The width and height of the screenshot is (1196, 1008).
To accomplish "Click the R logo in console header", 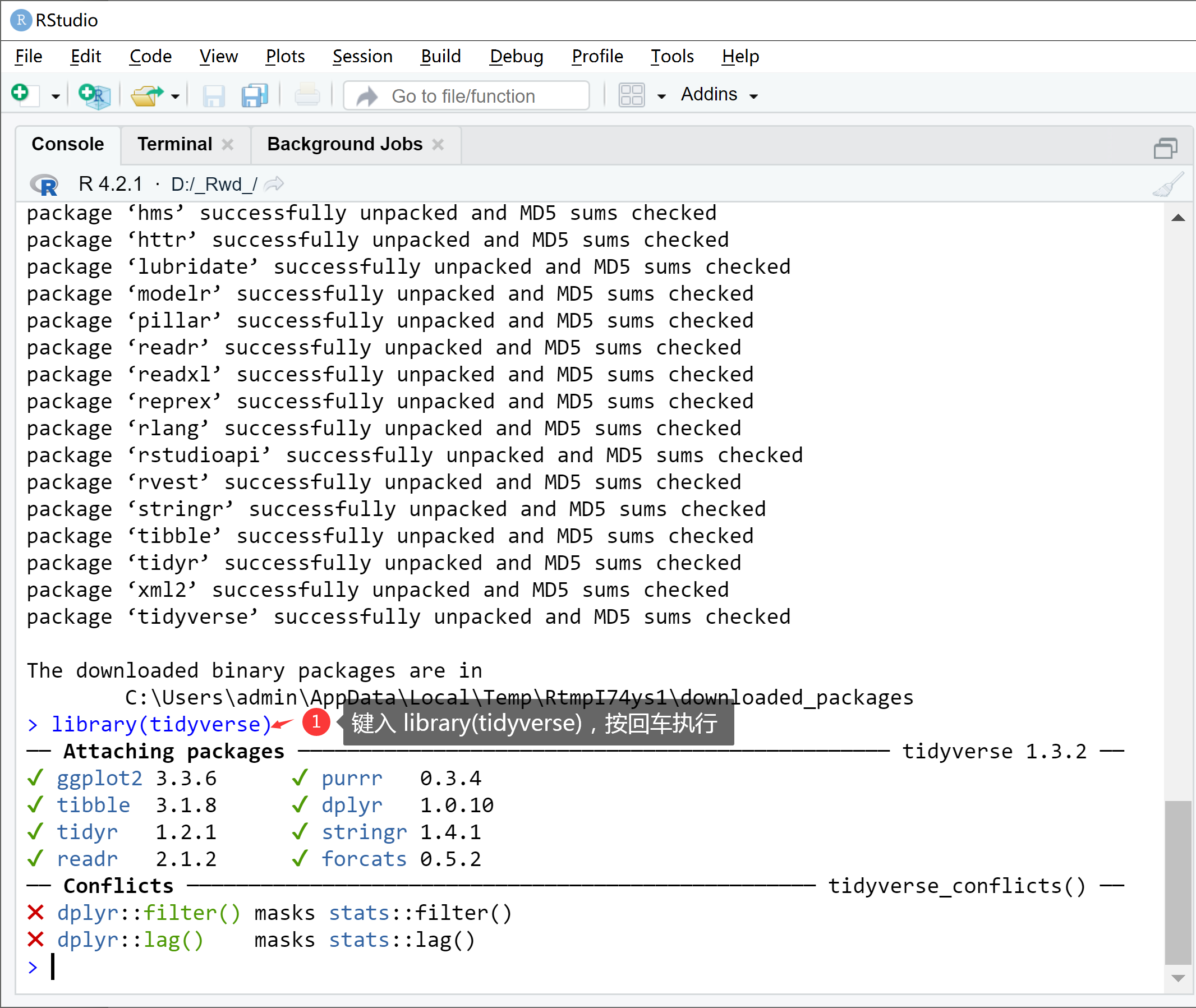I will pos(44,184).
